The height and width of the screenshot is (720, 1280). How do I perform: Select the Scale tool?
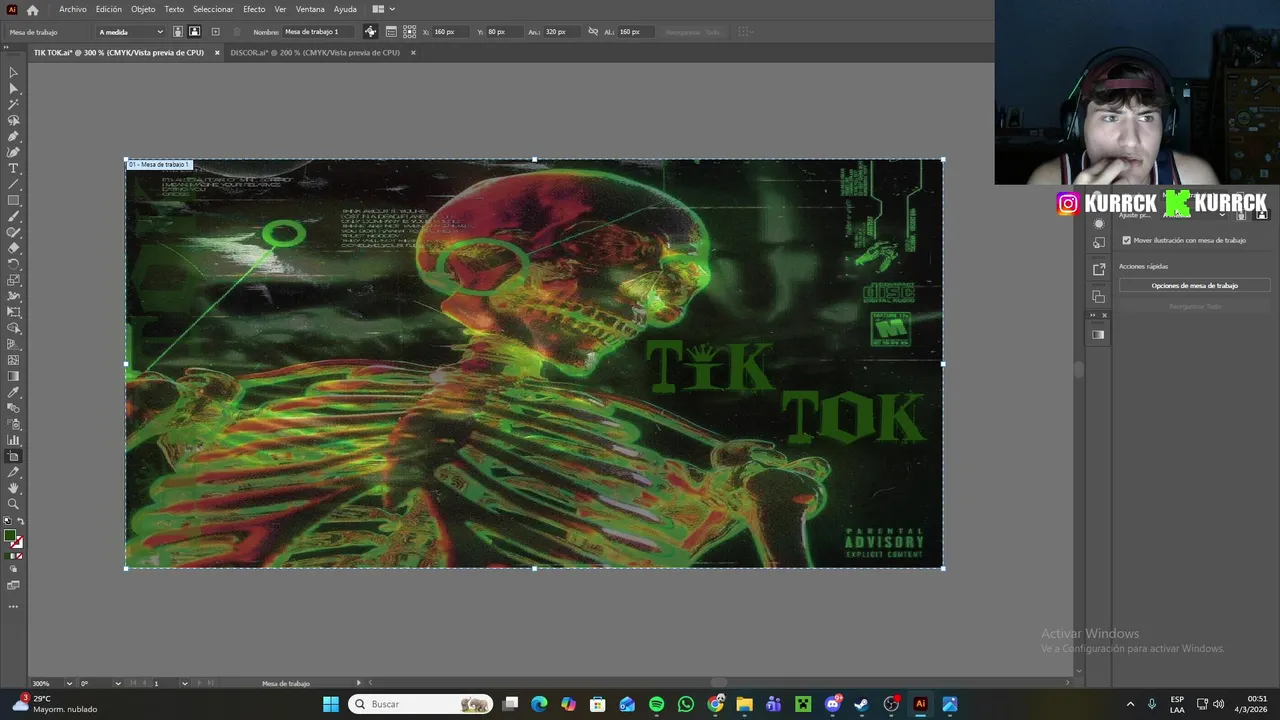(x=13, y=281)
